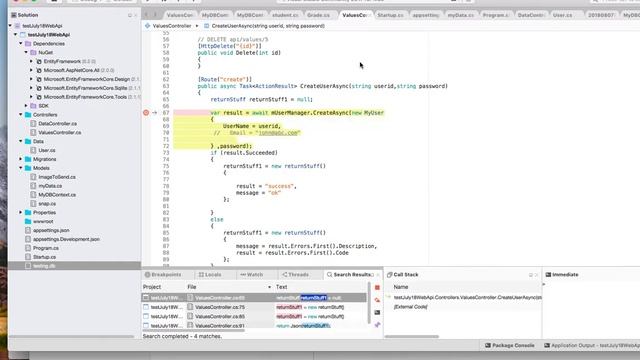The height and width of the screenshot is (360, 640).
Task: Click the Program.cs file icon in Solution tree
Action: (28, 248)
